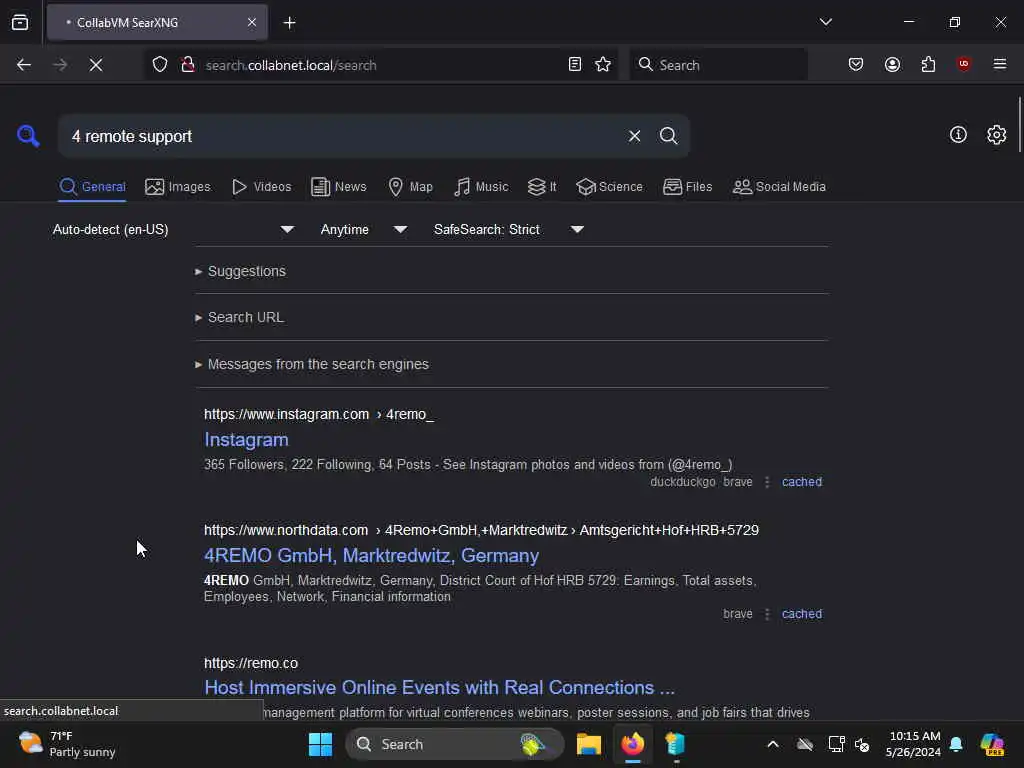Open the Auto-detect (en-US) language dropdown
This screenshot has height=768, width=1024.
click(x=173, y=229)
